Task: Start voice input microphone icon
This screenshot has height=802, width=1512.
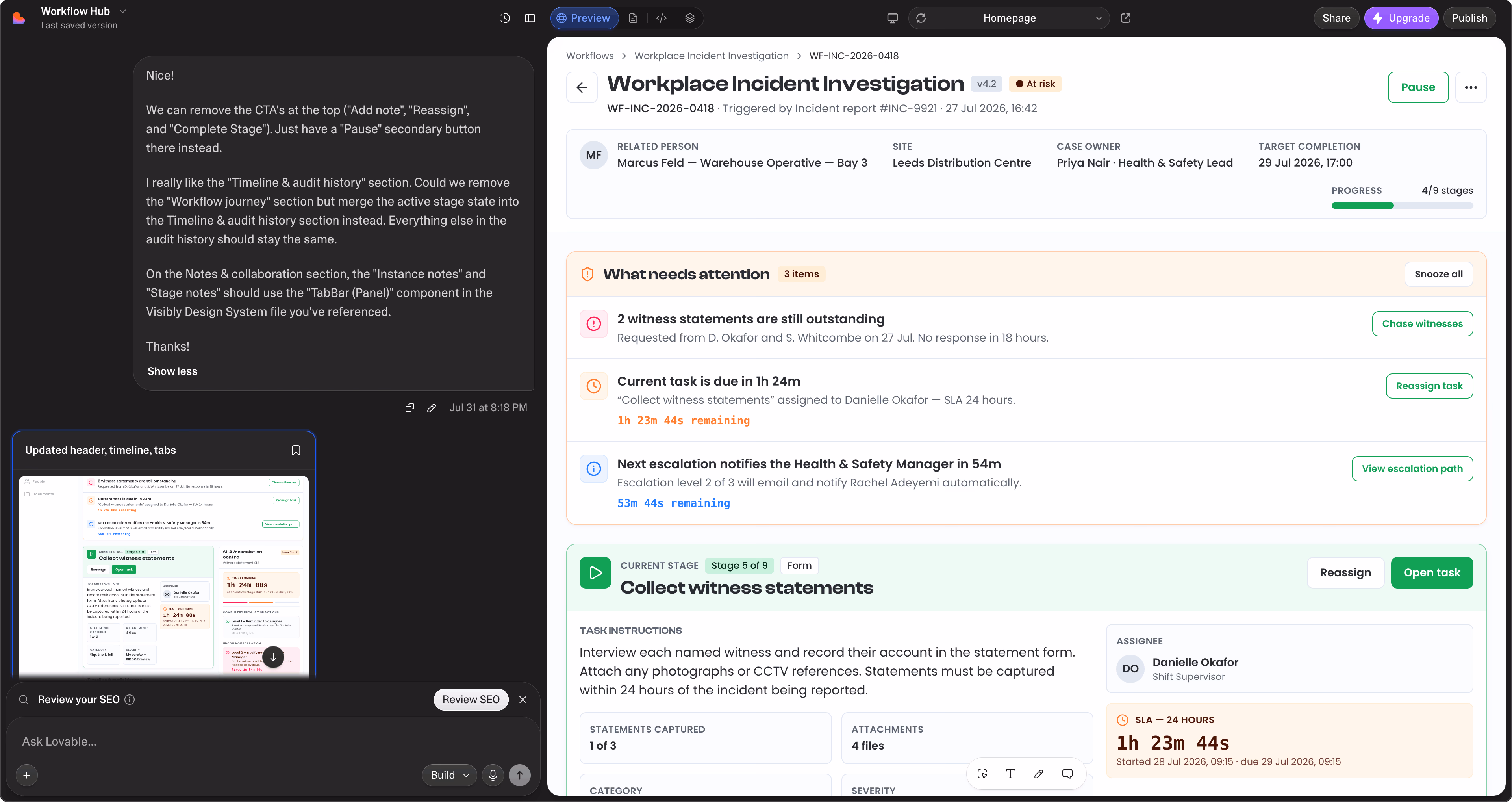Action: pyautogui.click(x=493, y=775)
